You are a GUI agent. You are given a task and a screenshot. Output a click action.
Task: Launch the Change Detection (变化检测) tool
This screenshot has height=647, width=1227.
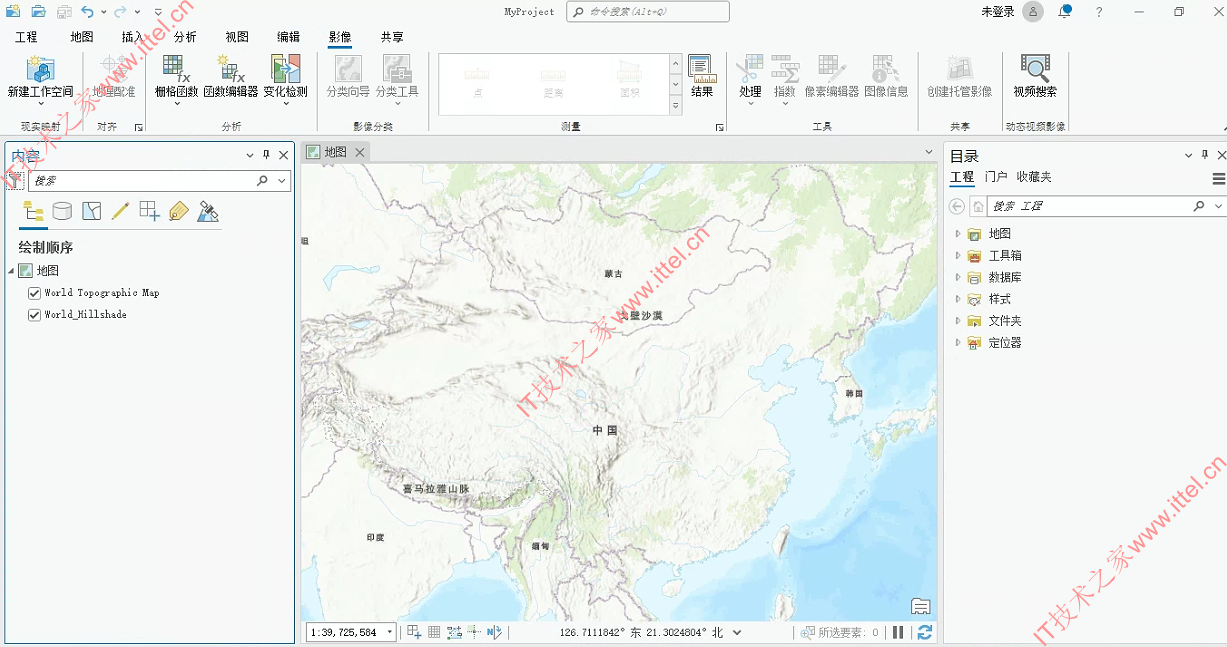pos(285,77)
